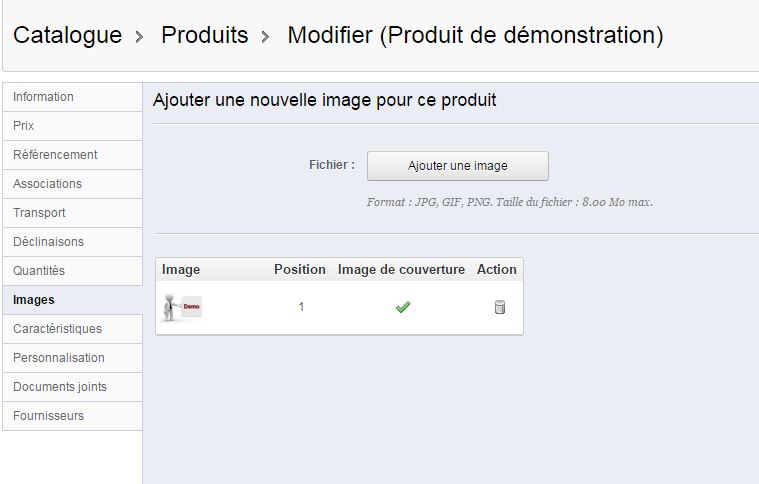Click the Ajouter une image button

[457, 166]
